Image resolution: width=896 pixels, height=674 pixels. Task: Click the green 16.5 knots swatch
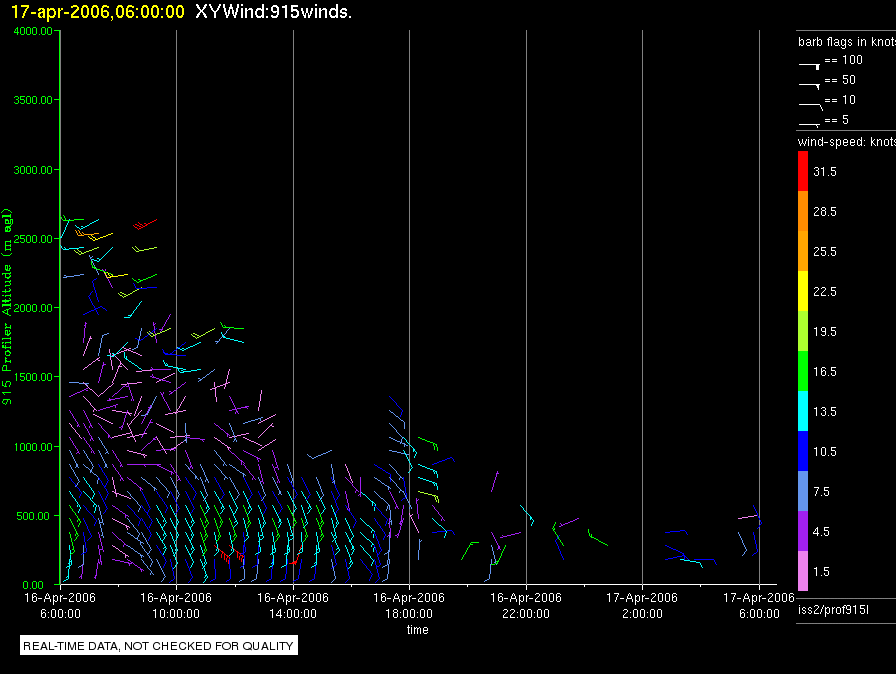[x=803, y=371]
